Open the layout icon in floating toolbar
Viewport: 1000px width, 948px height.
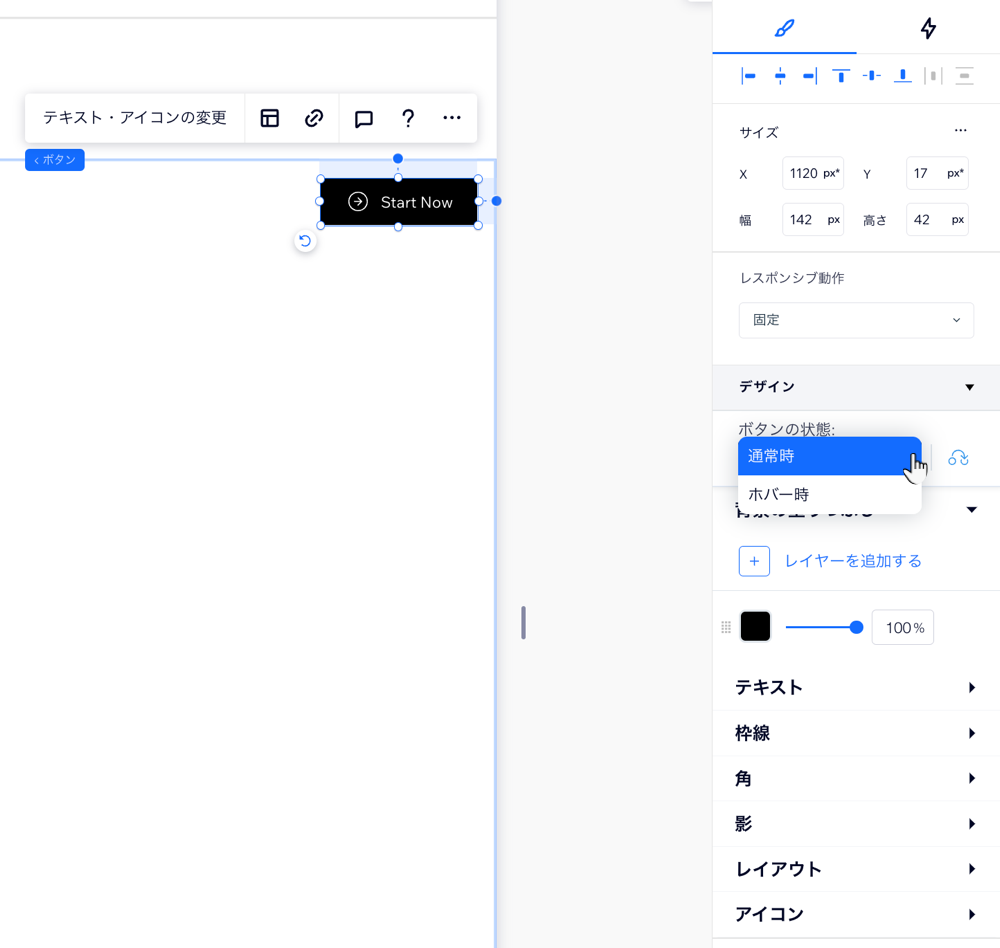click(x=270, y=118)
